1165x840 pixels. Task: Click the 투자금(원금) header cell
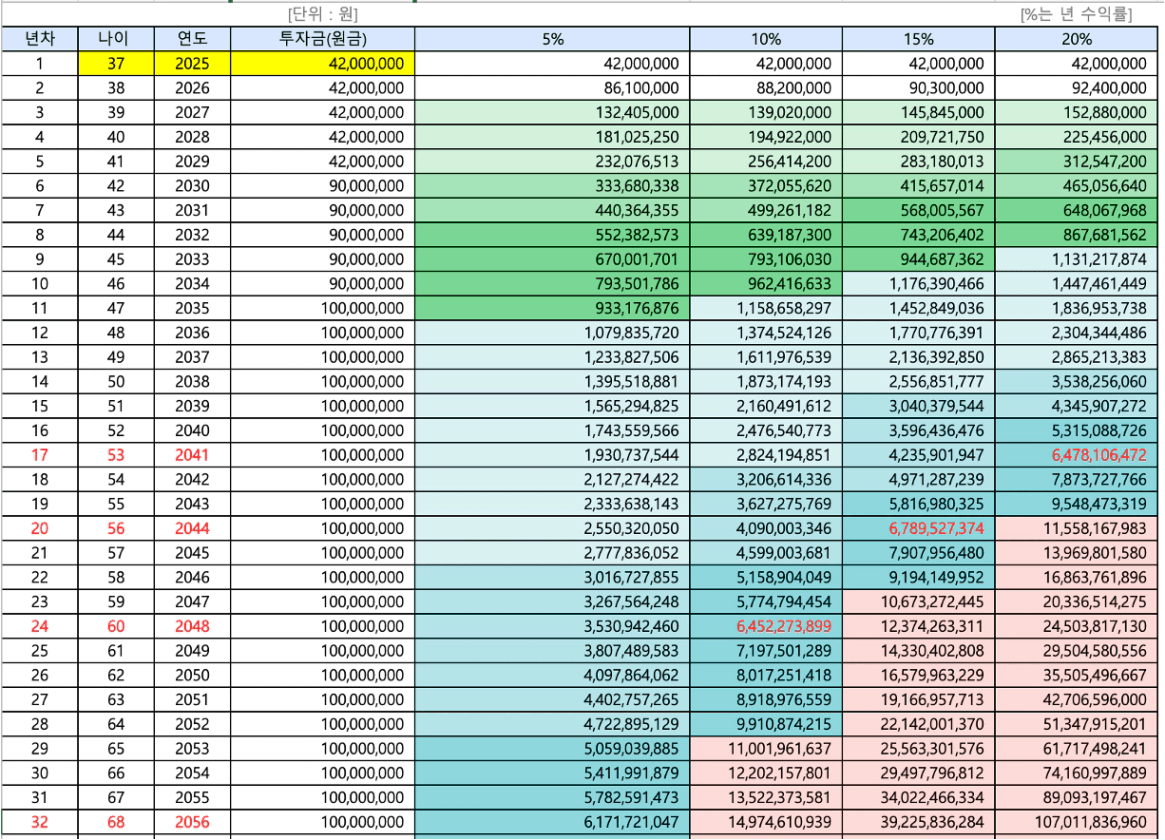[x=322, y=39]
